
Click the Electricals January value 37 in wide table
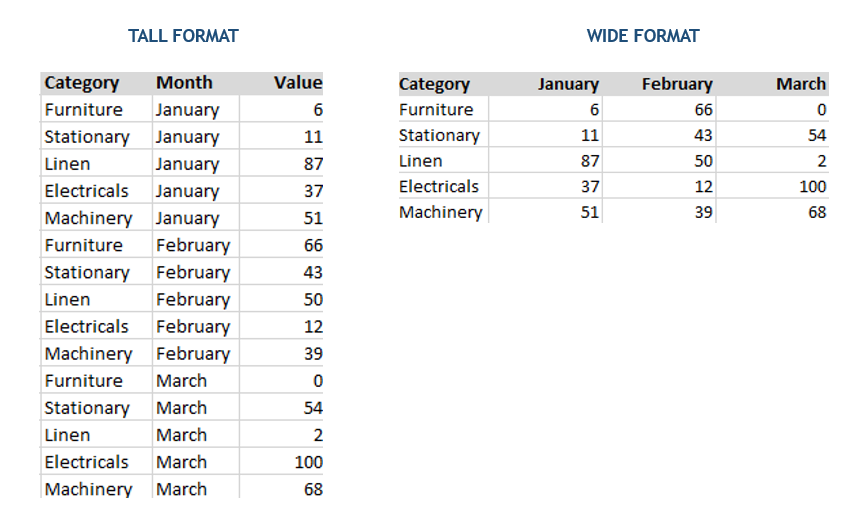click(589, 187)
